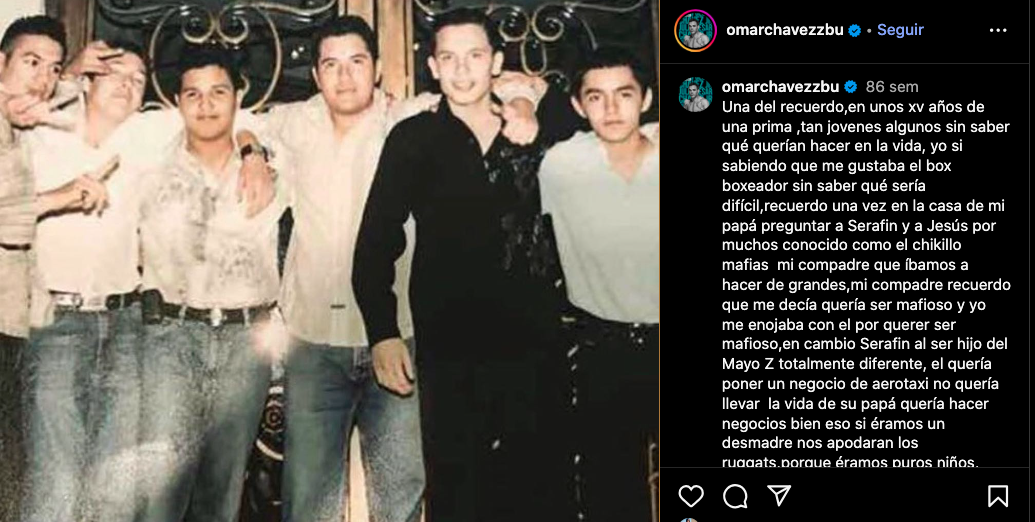This screenshot has height=522, width=1035.
Task: Click the verified badge in the header
Action: tap(854, 30)
